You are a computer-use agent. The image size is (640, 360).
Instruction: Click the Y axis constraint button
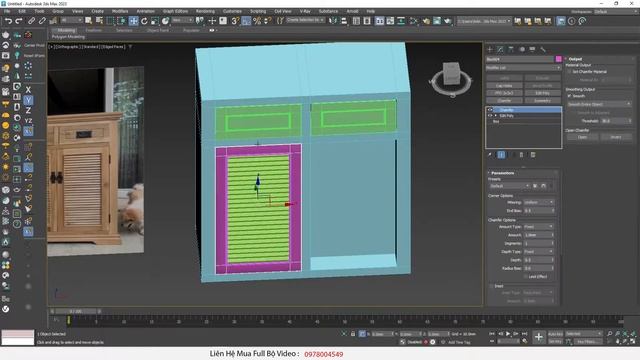coord(28,100)
